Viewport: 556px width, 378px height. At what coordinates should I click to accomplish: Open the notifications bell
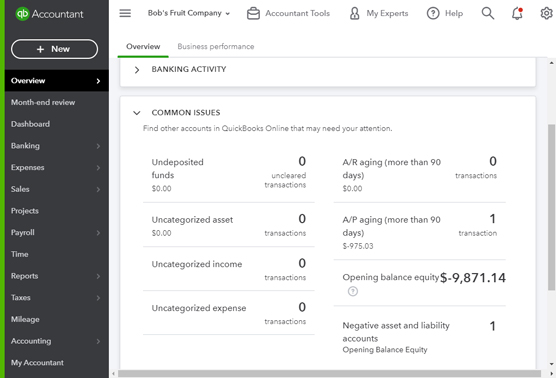(517, 13)
